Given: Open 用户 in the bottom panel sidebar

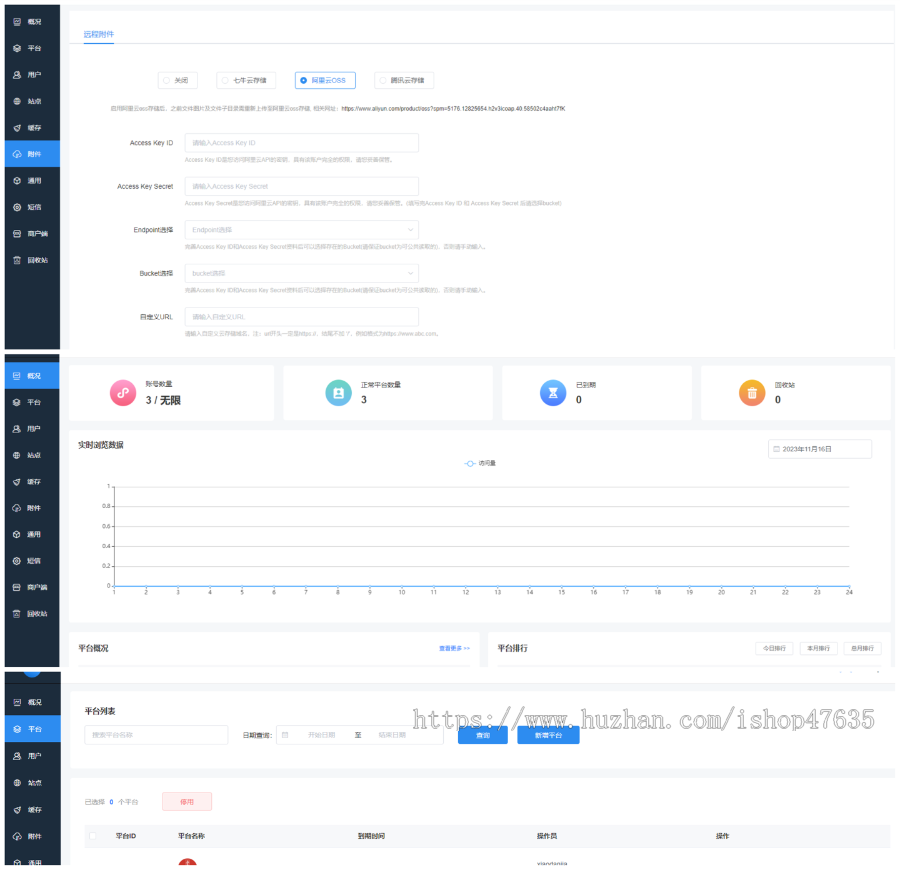Looking at the screenshot, I should [32, 756].
